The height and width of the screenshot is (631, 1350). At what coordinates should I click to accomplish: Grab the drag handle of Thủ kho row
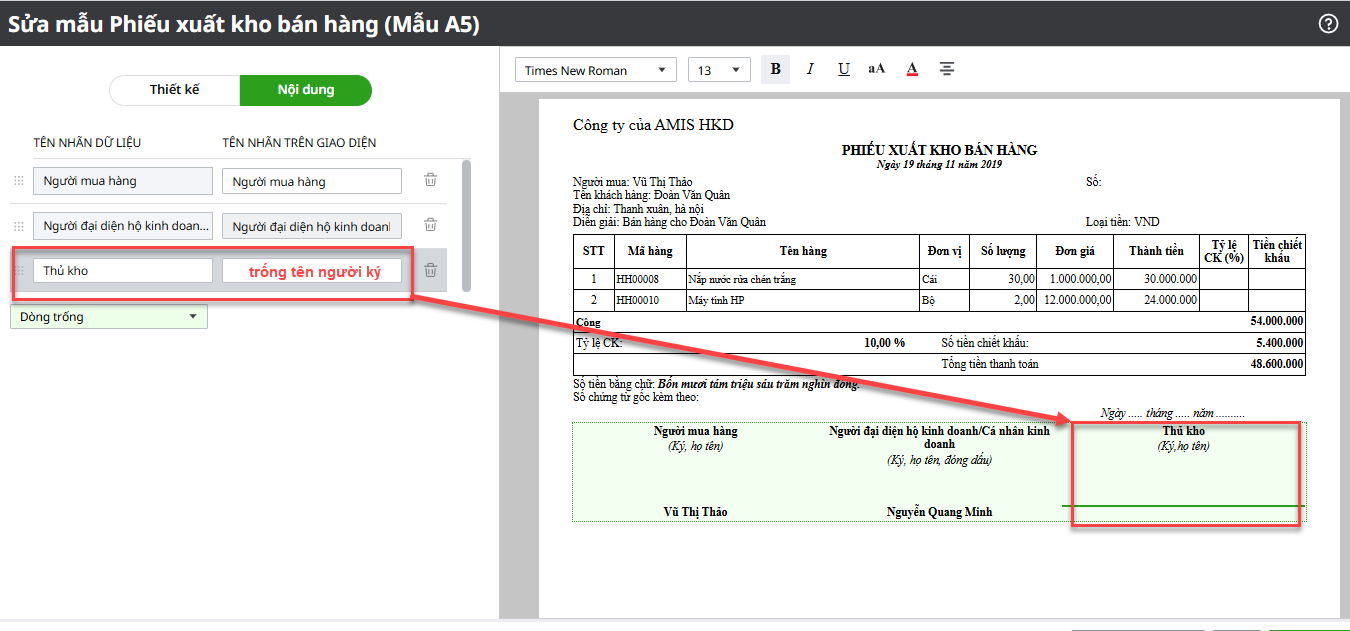[18, 270]
